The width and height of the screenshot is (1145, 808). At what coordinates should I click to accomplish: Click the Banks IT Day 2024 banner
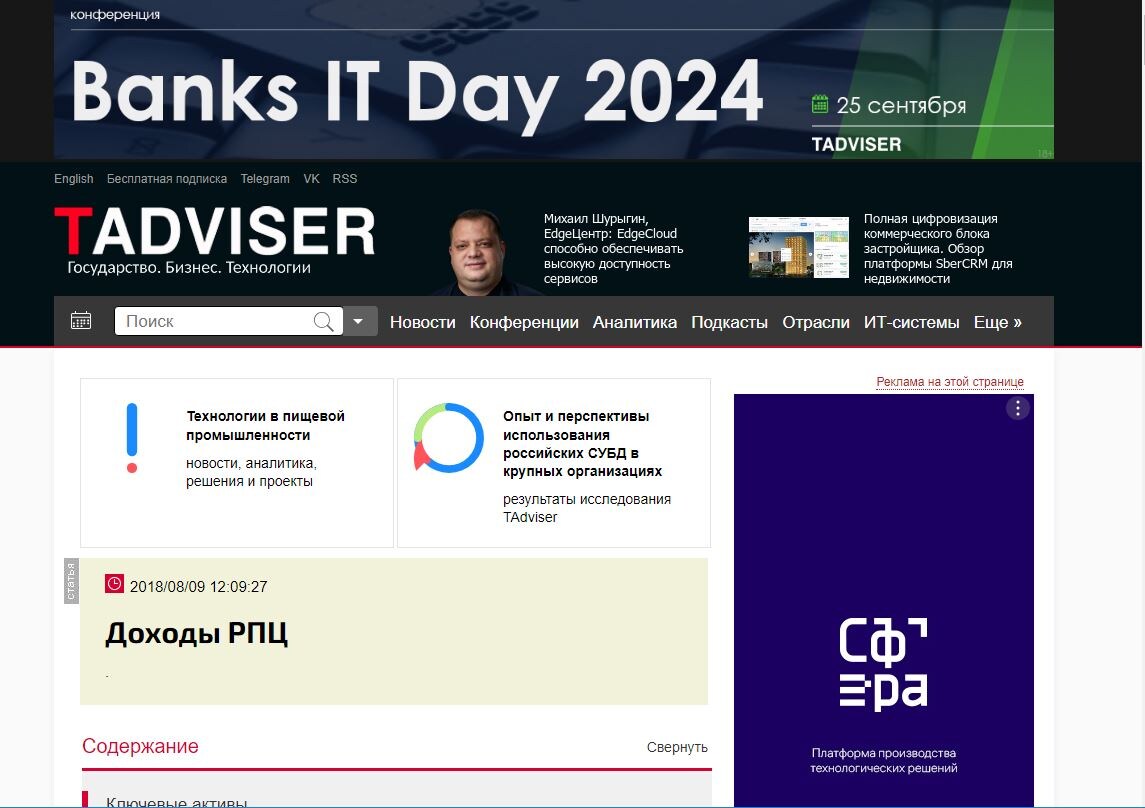(x=554, y=80)
